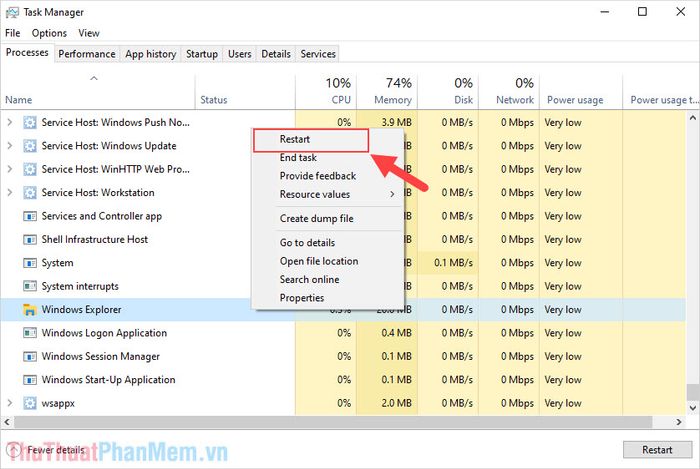
Task: Sort by the Name column header
Action: pyautogui.click(x=98, y=91)
